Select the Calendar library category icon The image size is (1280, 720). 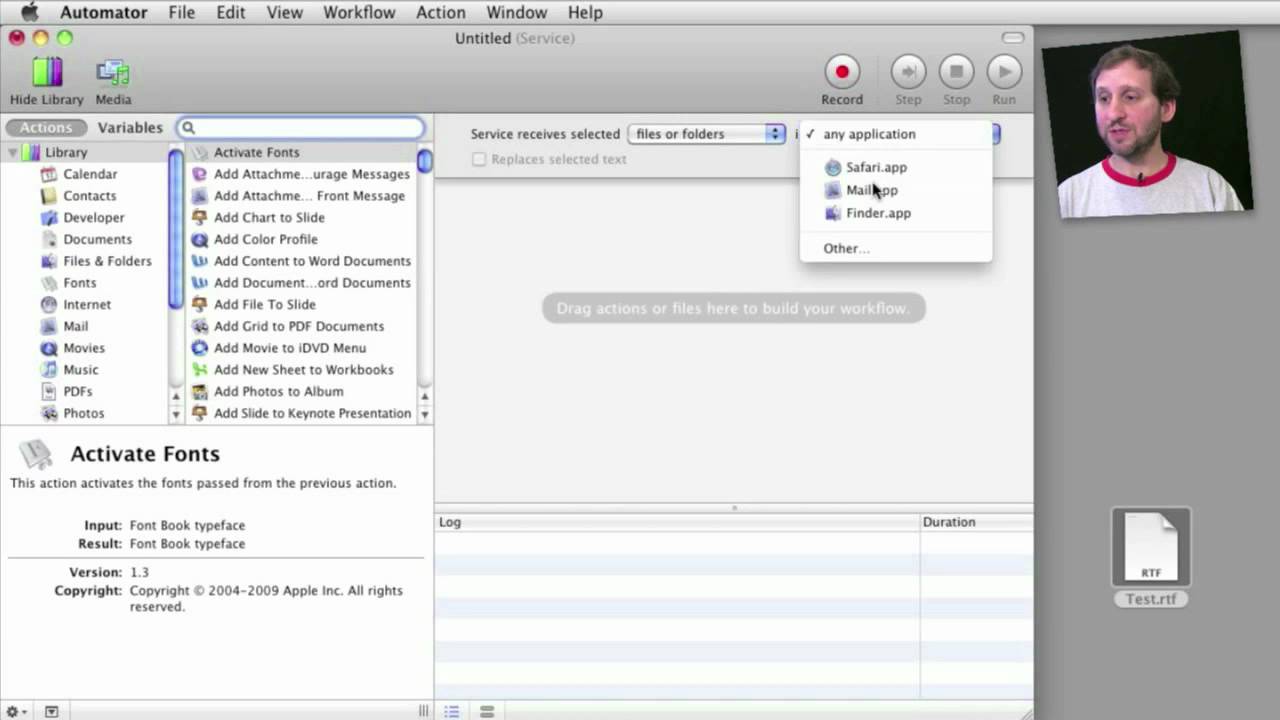48,174
